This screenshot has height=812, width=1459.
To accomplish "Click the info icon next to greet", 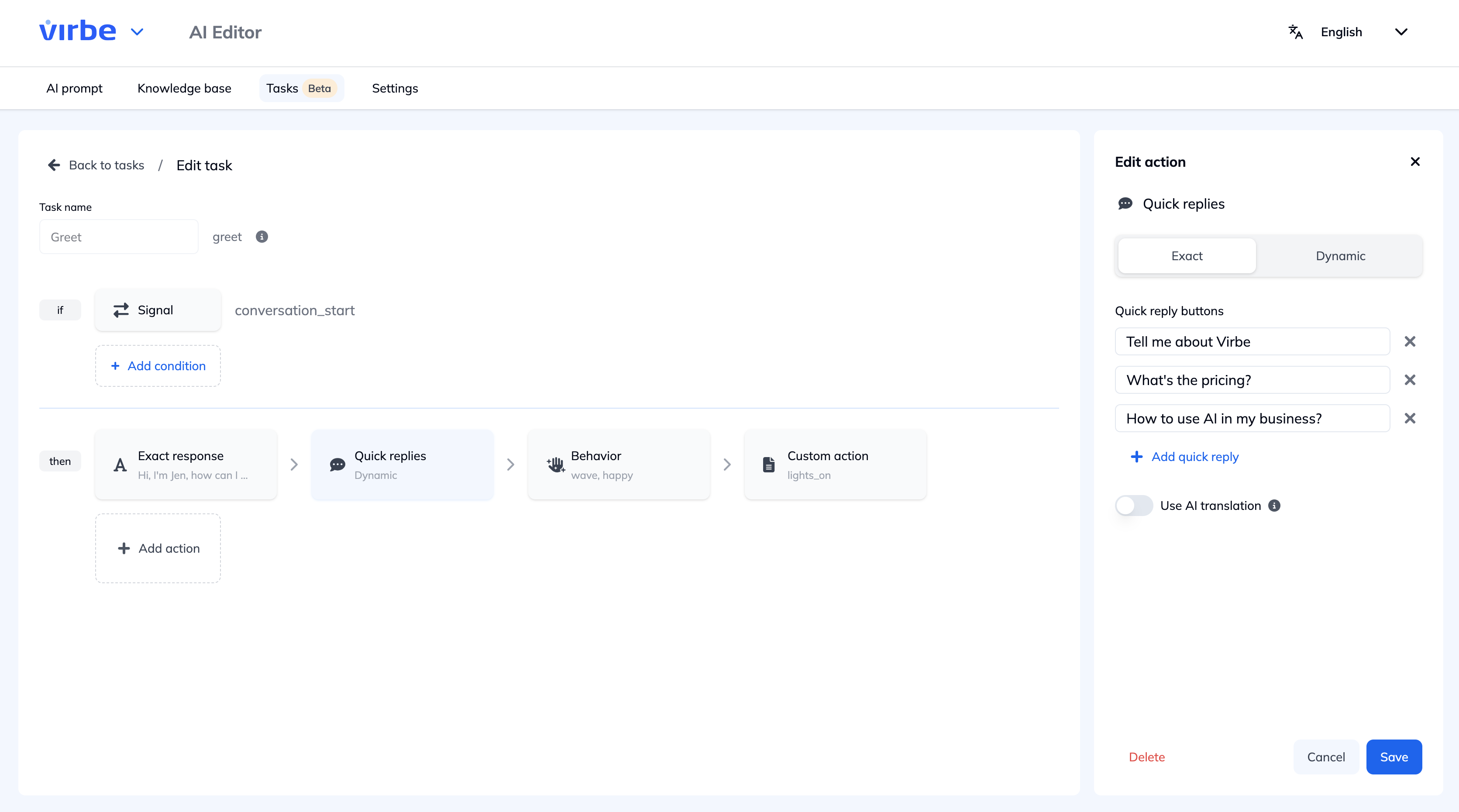I will [261, 237].
